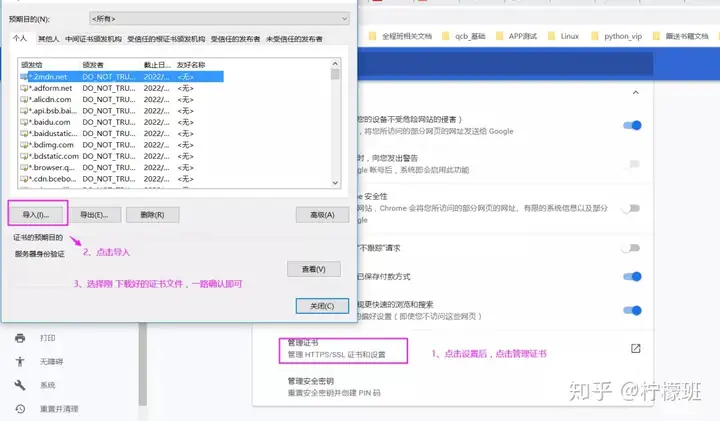Open the 全程班相关文档 bookmark folder
The image size is (720, 421).
(400, 36)
